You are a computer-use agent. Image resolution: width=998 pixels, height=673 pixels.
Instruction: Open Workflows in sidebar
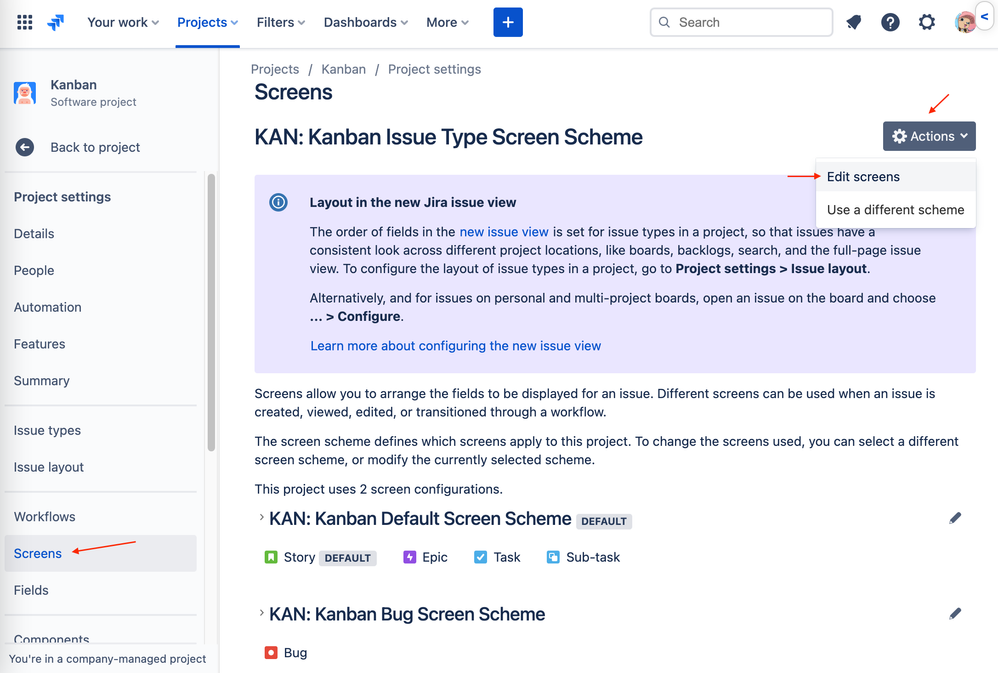[45, 517]
